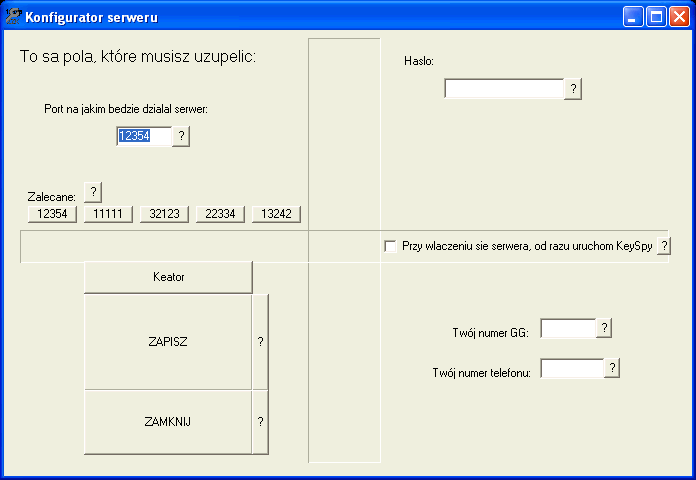The height and width of the screenshot is (480, 696).
Task: Pick recommended port 32123
Action: (164, 214)
